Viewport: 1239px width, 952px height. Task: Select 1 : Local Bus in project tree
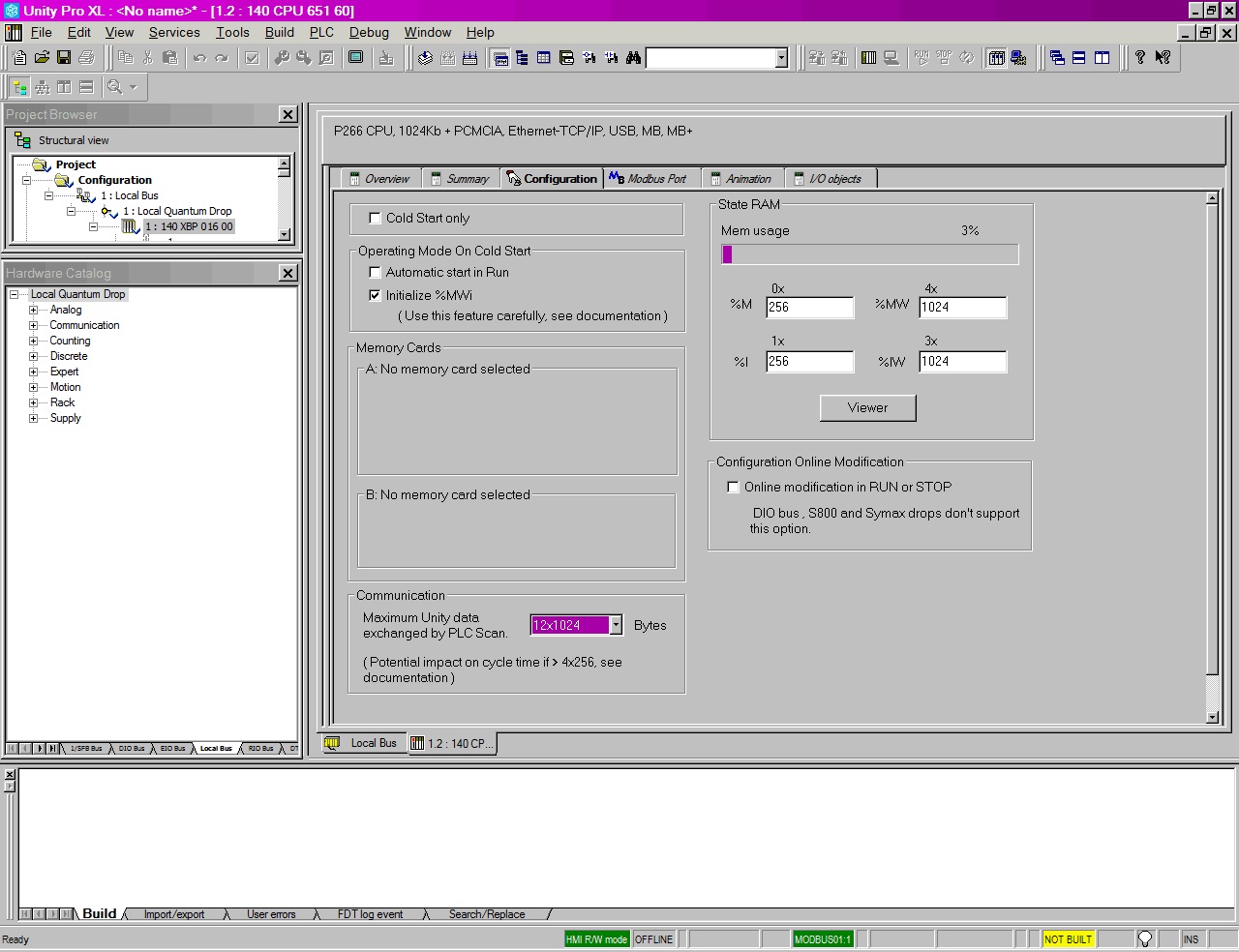click(x=130, y=196)
